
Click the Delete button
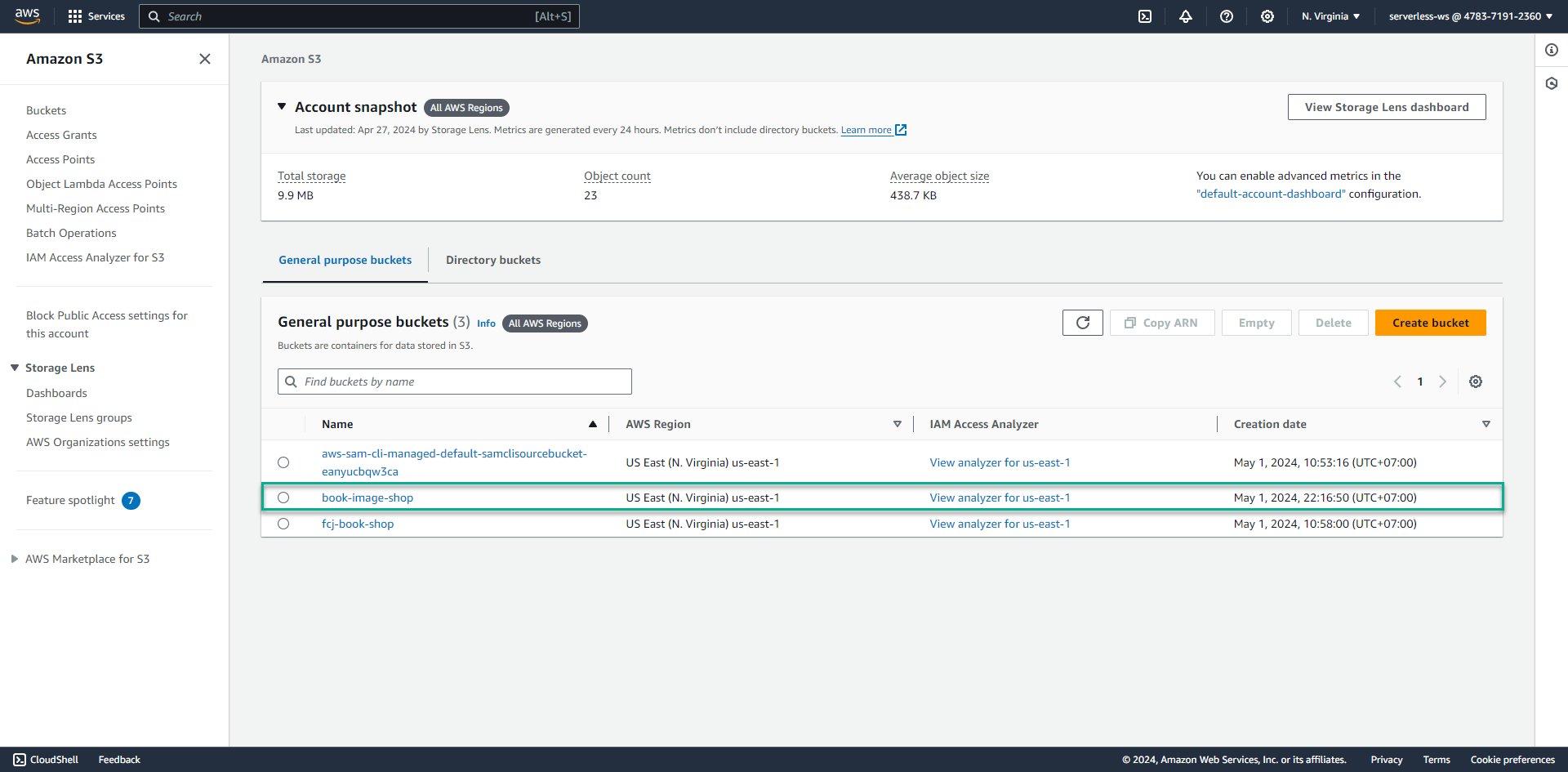[x=1334, y=323]
